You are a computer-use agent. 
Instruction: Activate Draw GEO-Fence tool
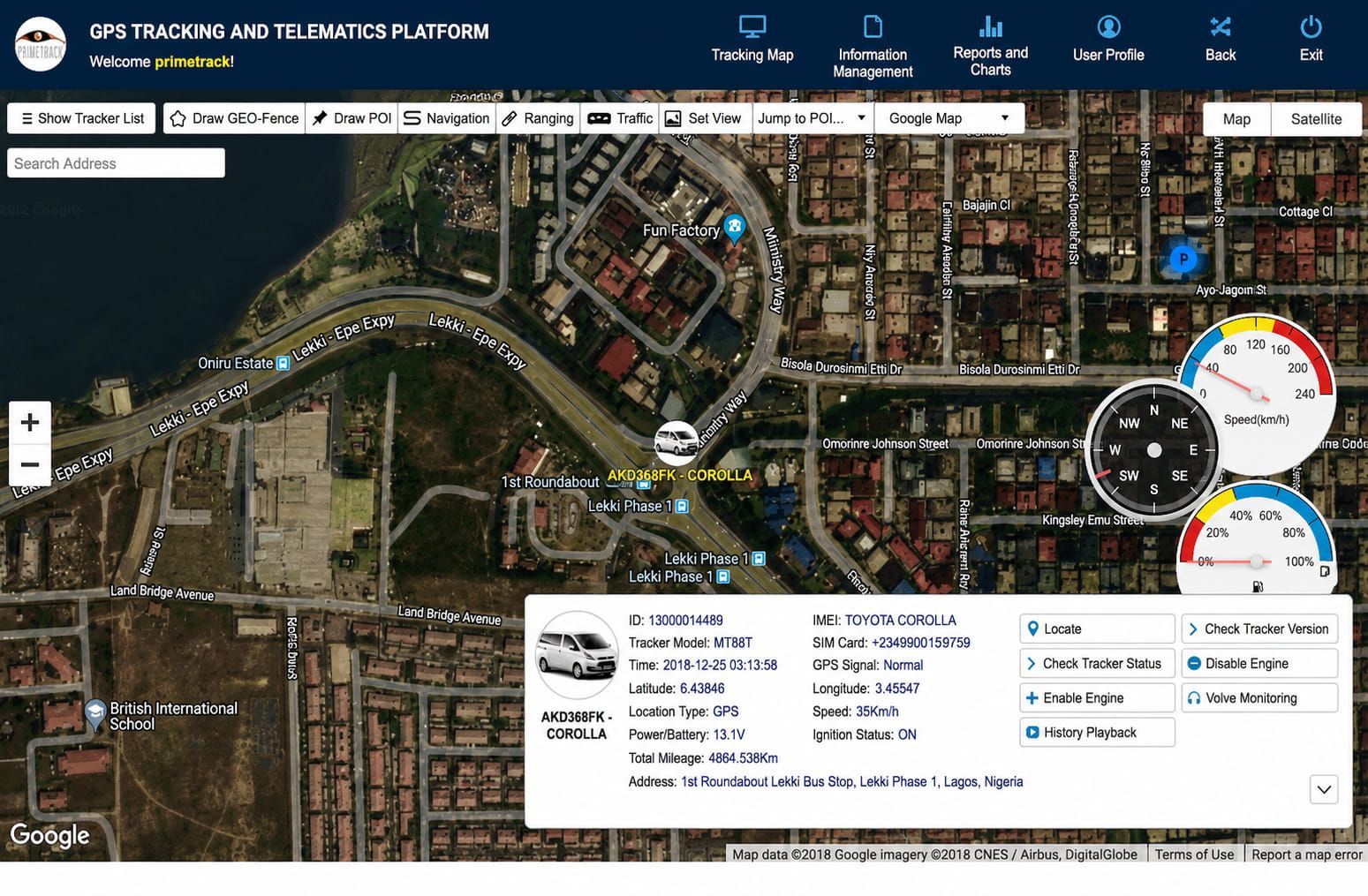(x=234, y=118)
